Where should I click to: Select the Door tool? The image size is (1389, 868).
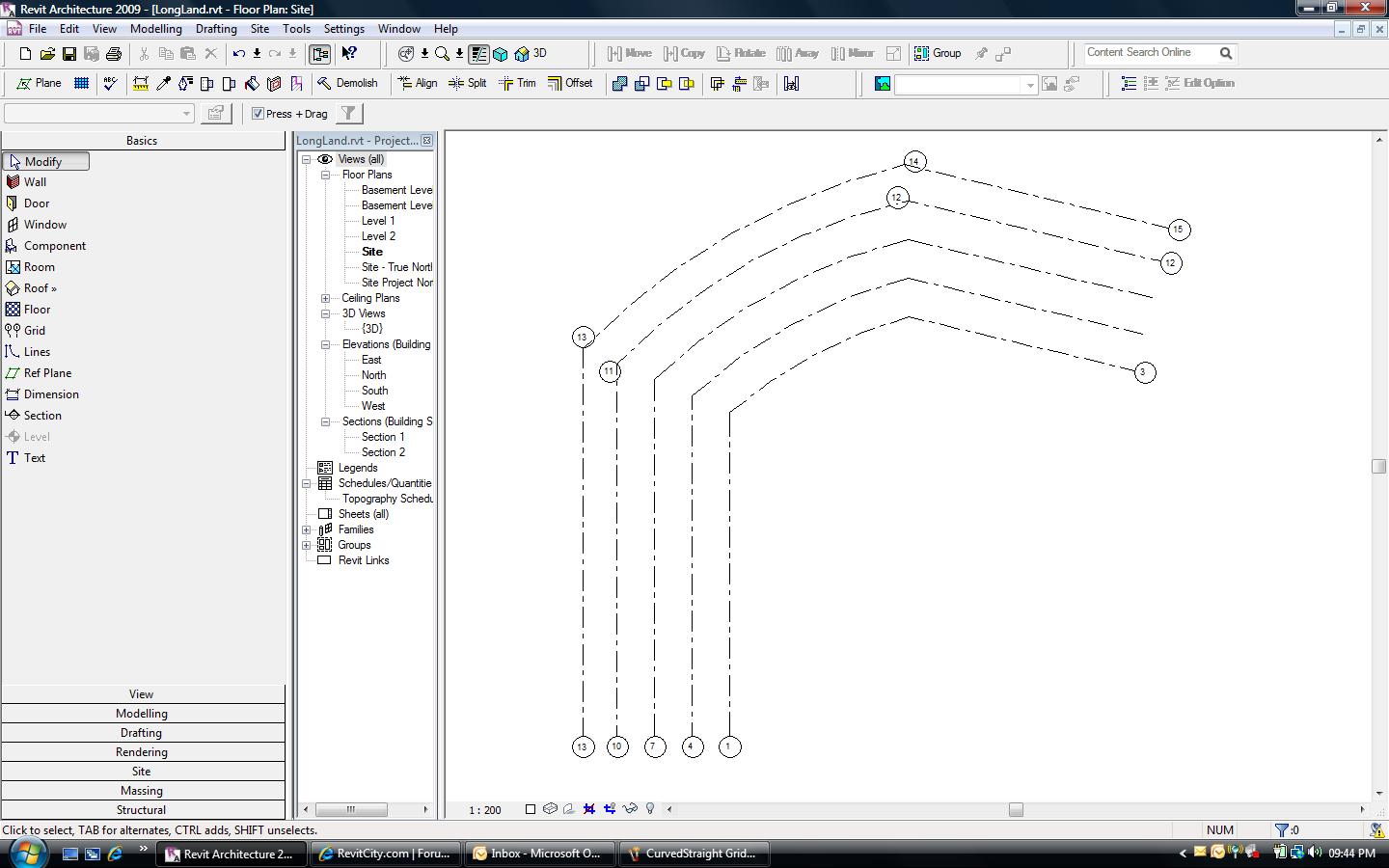(x=36, y=203)
